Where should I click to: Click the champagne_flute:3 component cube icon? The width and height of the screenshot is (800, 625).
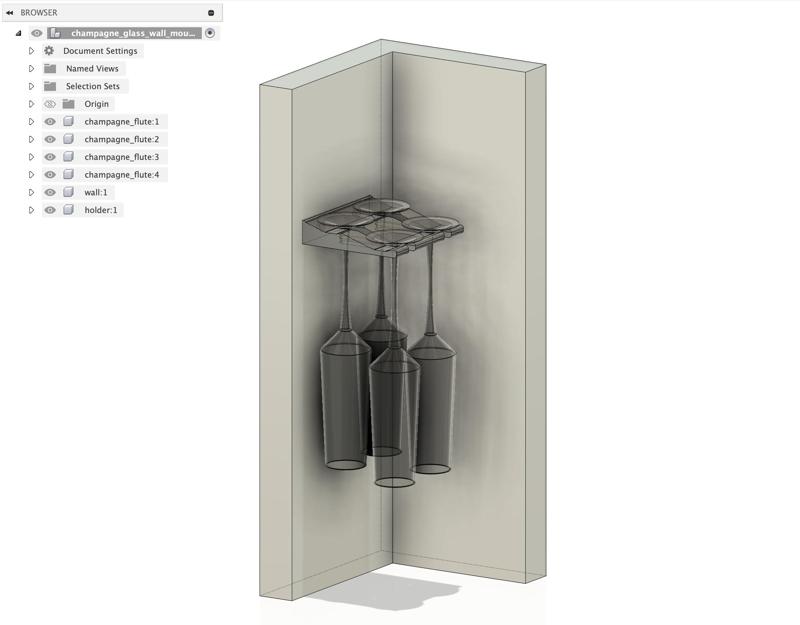click(x=68, y=157)
